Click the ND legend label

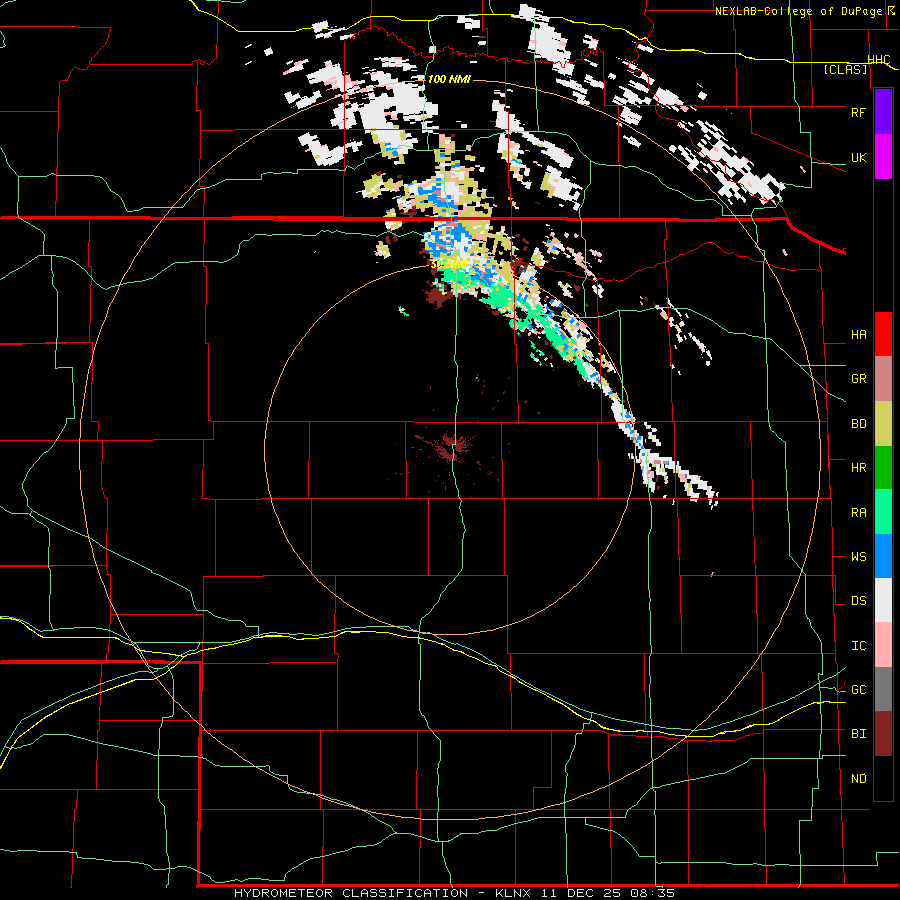pos(858,778)
